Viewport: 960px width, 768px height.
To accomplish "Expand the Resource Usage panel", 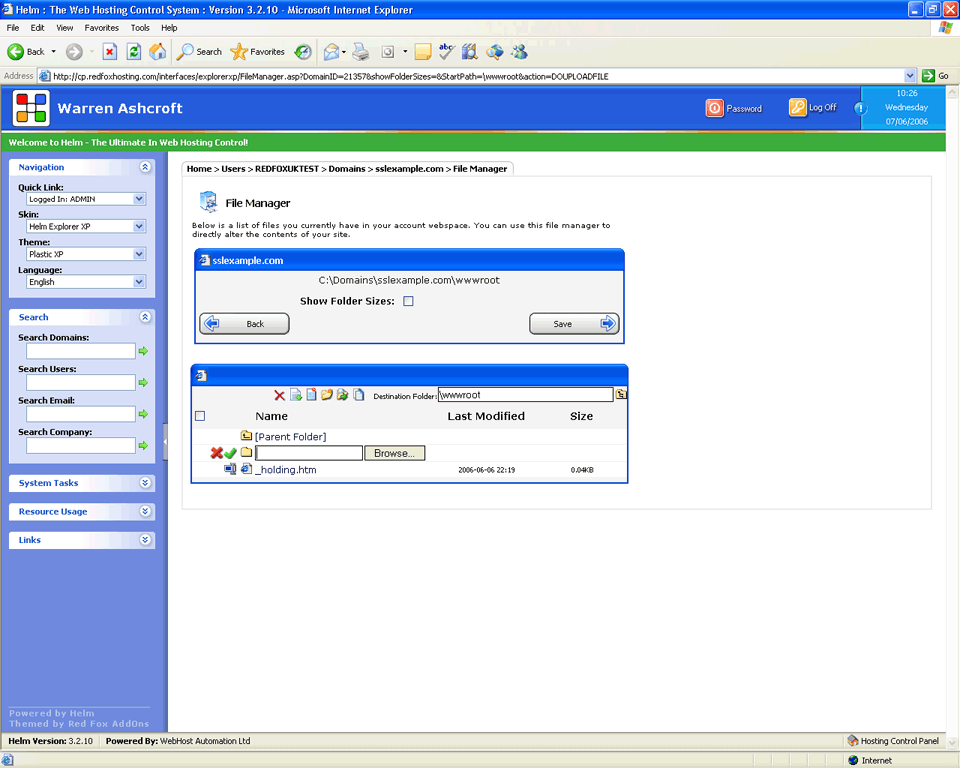I will pos(145,511).
